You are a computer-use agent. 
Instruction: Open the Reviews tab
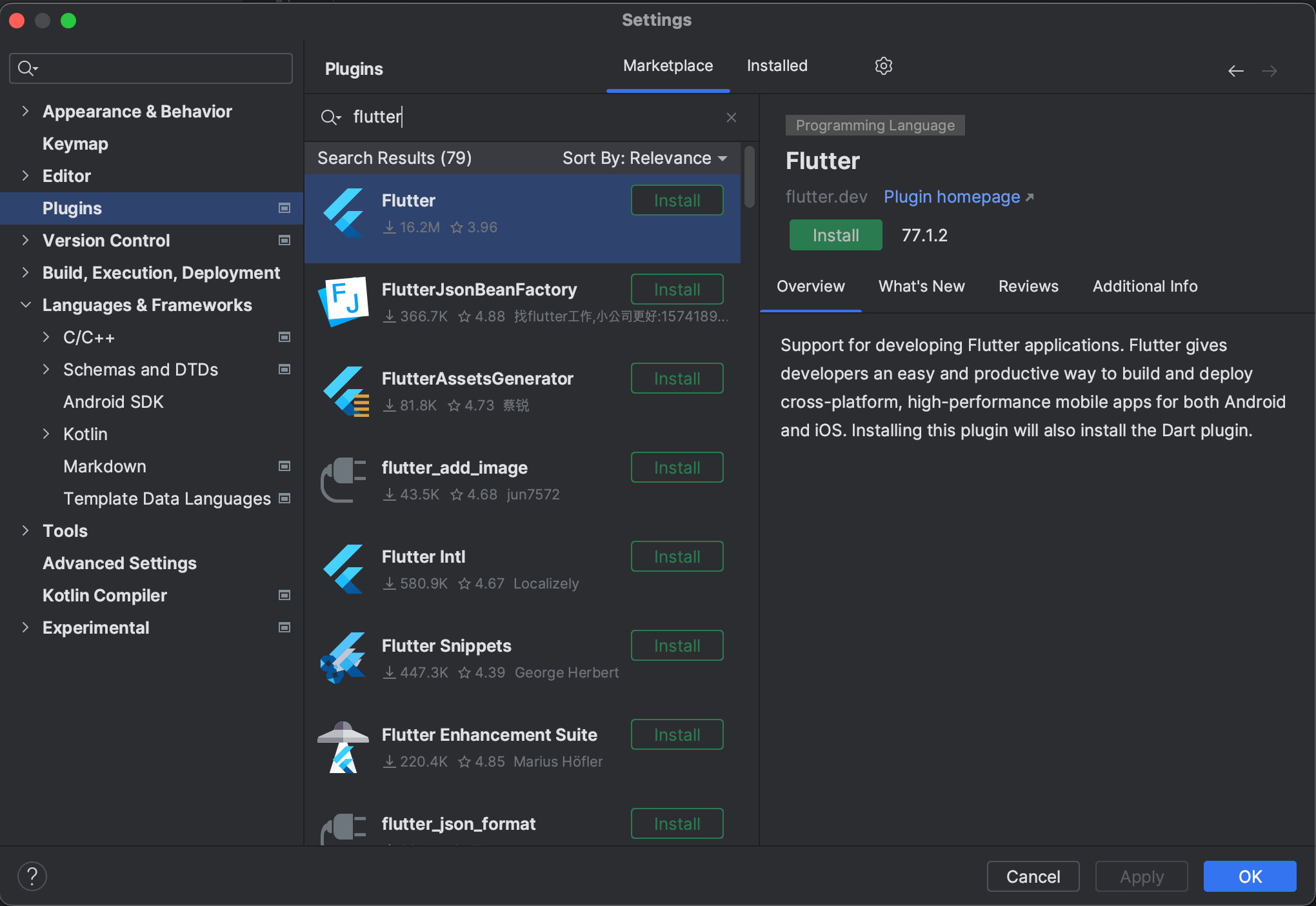tap(1028, 287)
